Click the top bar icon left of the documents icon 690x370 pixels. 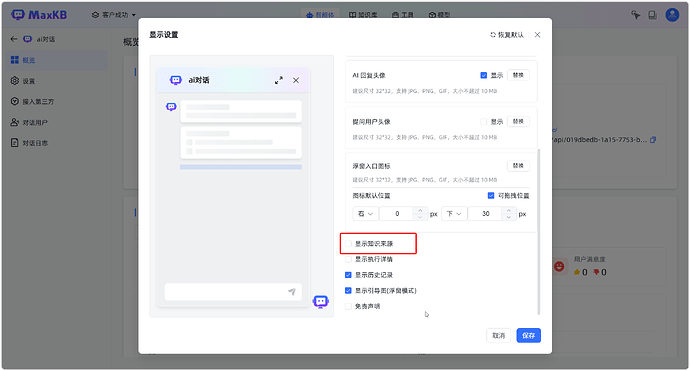pyautogui.click(x=635, y=15)
